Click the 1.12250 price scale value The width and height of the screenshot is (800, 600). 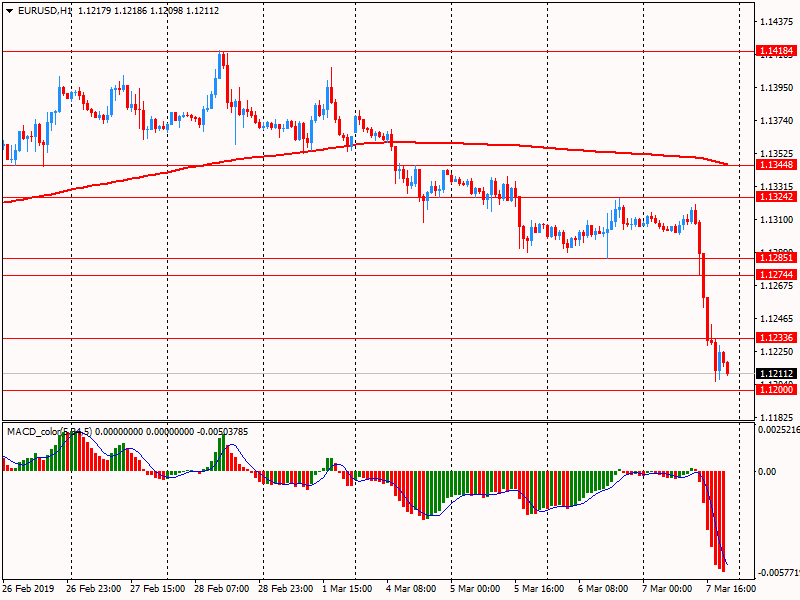[777, 352]
